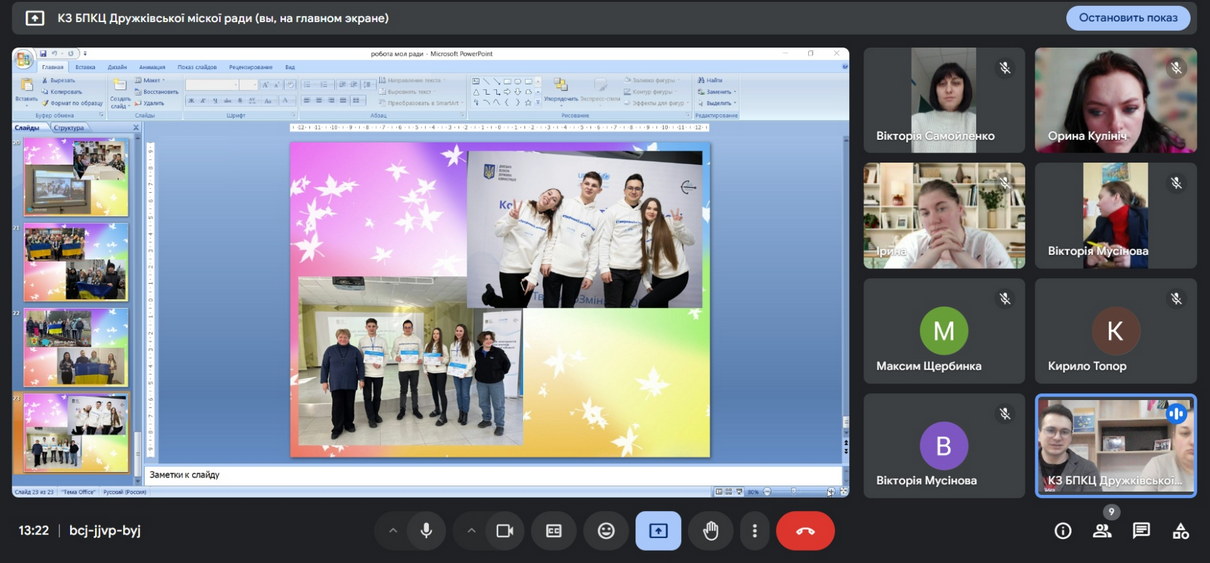Click the presenting screen icon in the top banner
1210x563 pixels.
coord(35,18)
